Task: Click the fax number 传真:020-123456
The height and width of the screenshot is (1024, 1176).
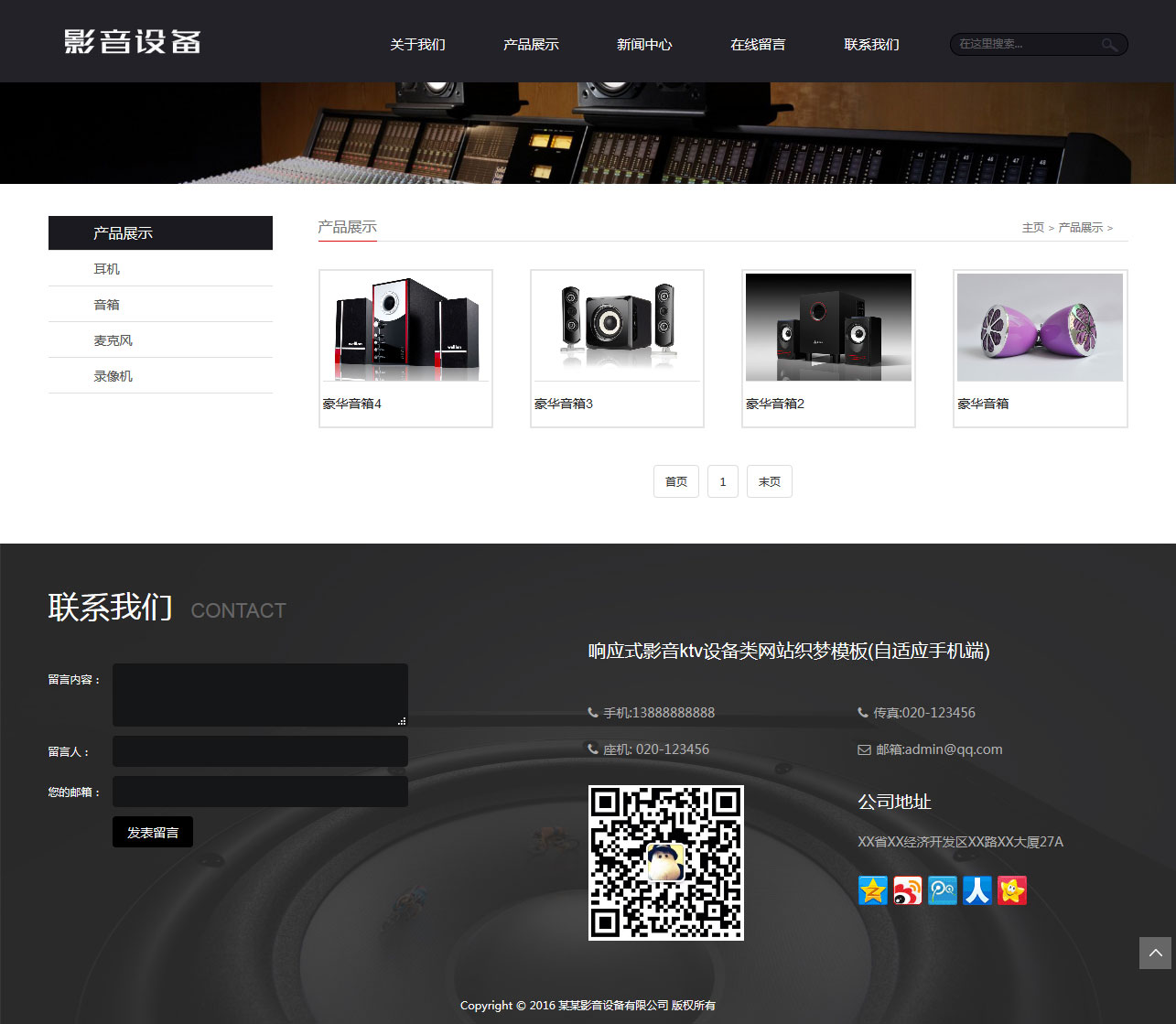Action: point(924,713)
